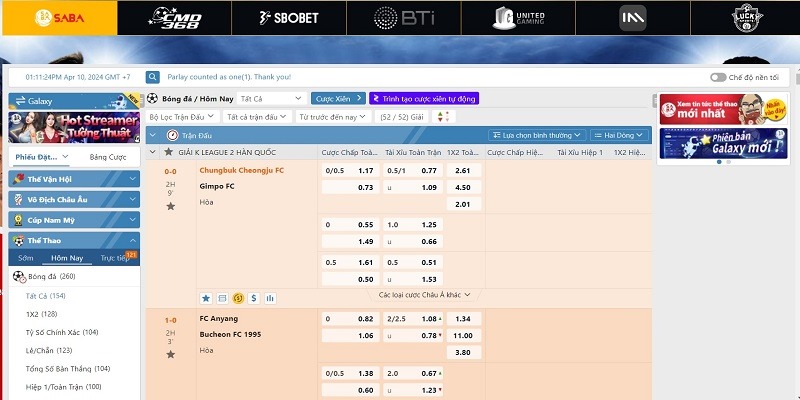Click odds 2.61 for Chungbuk Cheongju FC
Viewport: 800px width, 400px height.
tap(462, 170)
